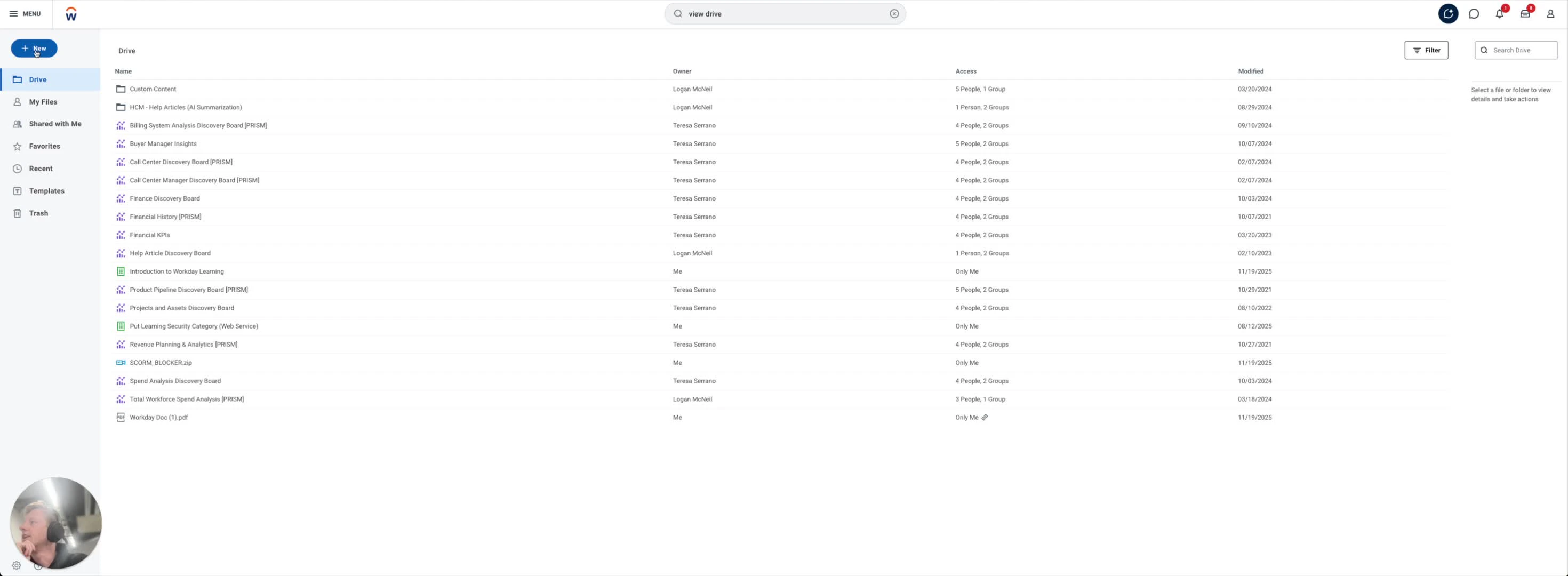Image resolution: width=1568 pixels, height=576 pixels.
Task: Open the profile account icon
Action: click(x=1551, y=13)
